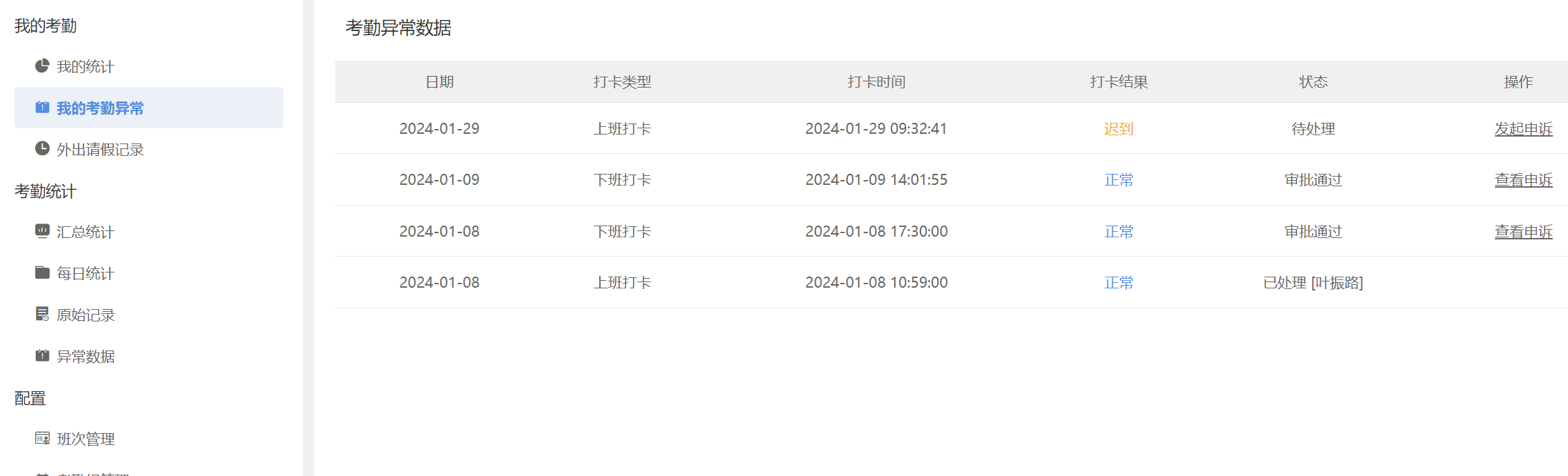Click the document icon beside 原始记录

tap(42, 314)
